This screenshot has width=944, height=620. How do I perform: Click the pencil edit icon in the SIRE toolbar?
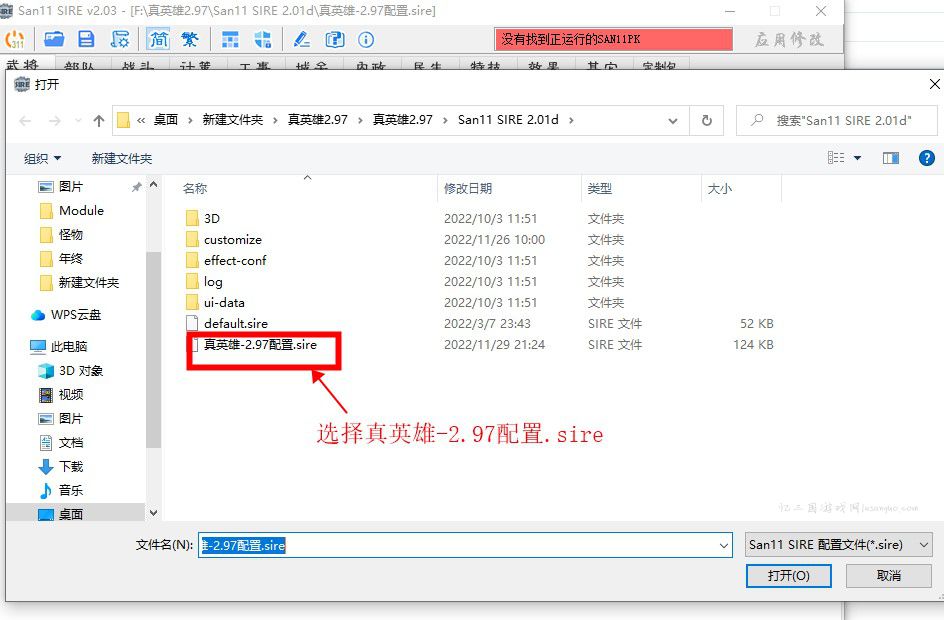pos(302,40)
